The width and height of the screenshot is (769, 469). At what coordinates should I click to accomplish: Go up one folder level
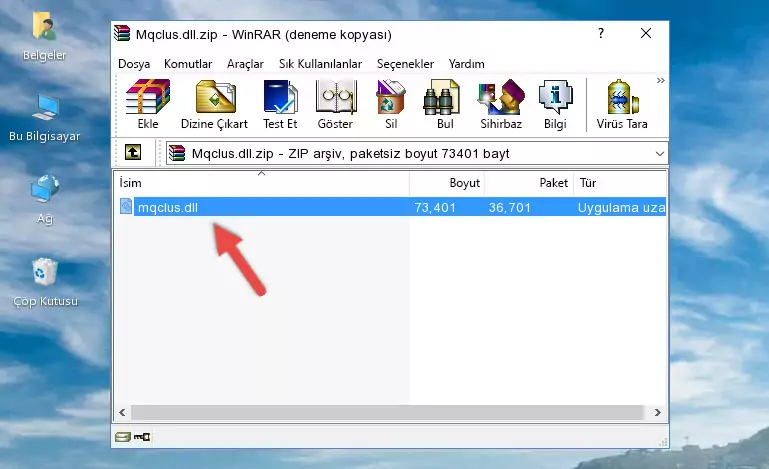click(133, 153)
